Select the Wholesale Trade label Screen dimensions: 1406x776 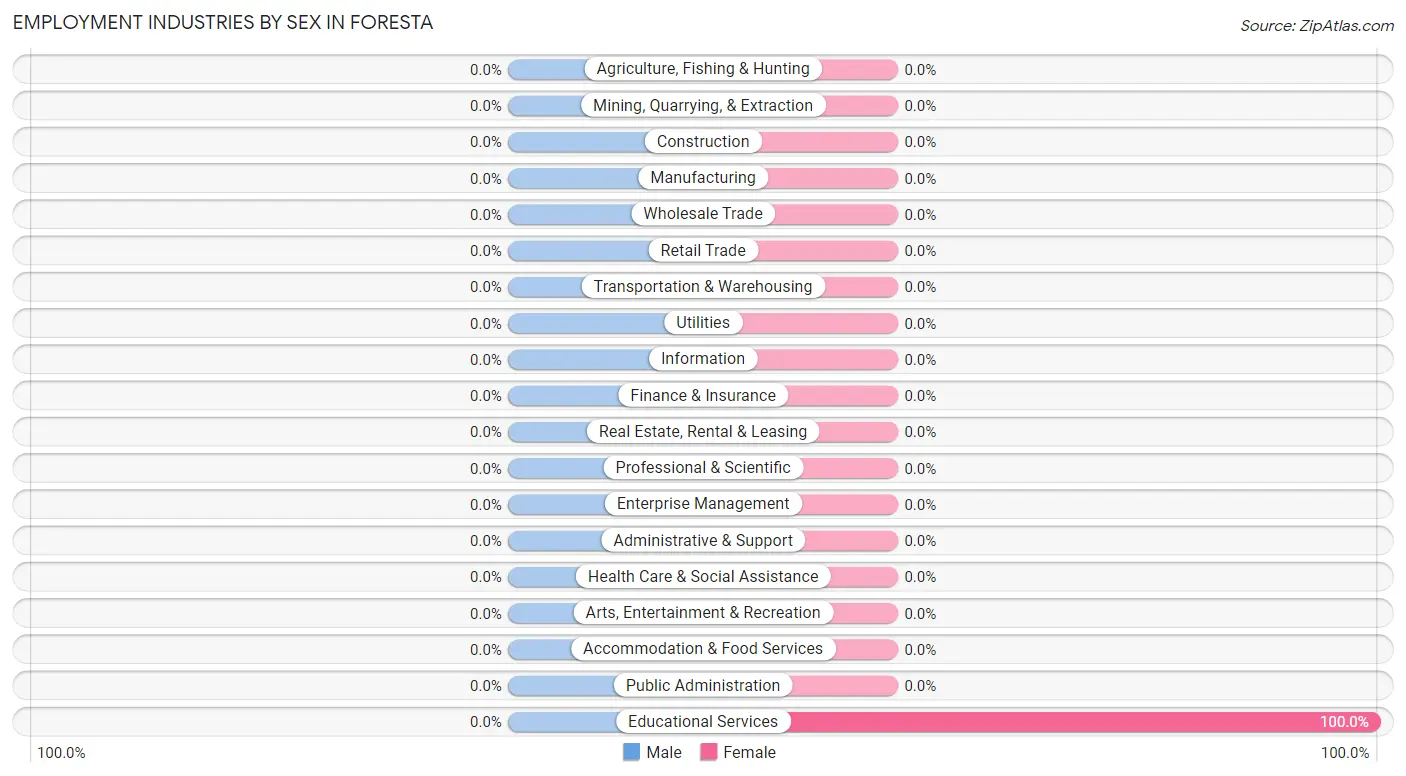pyautogui.click(x=703, y=214)
